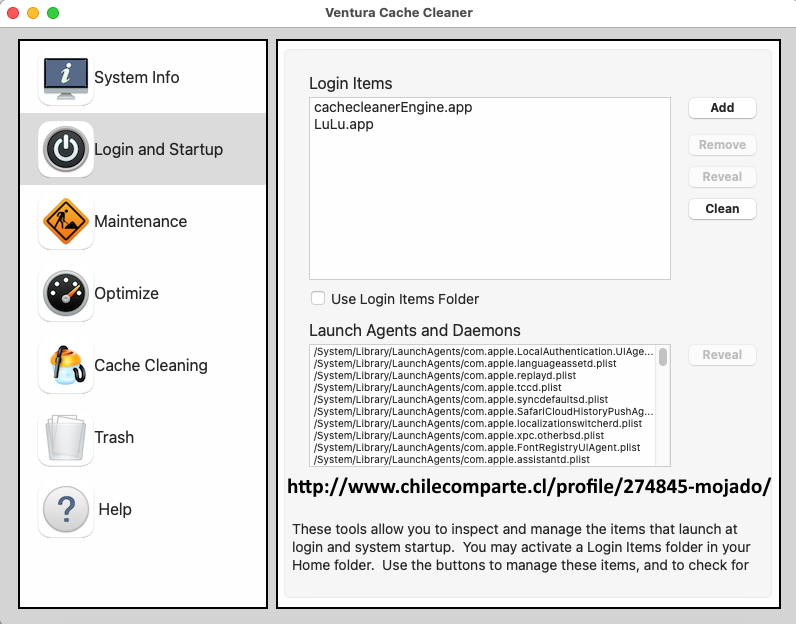This screenshot has width=796, height=624.
Task: Switch to Cache Cleaning section label
Action: 151,366
